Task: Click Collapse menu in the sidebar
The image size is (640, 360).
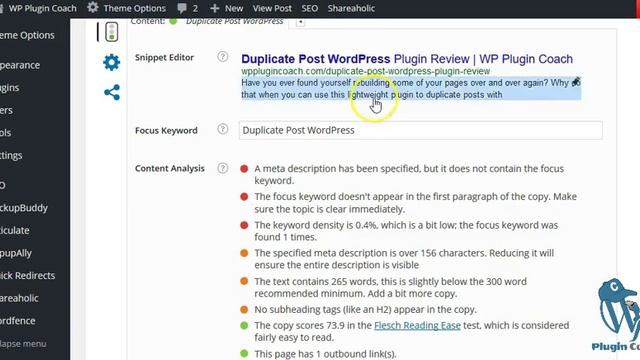Action: coord(23,344)
